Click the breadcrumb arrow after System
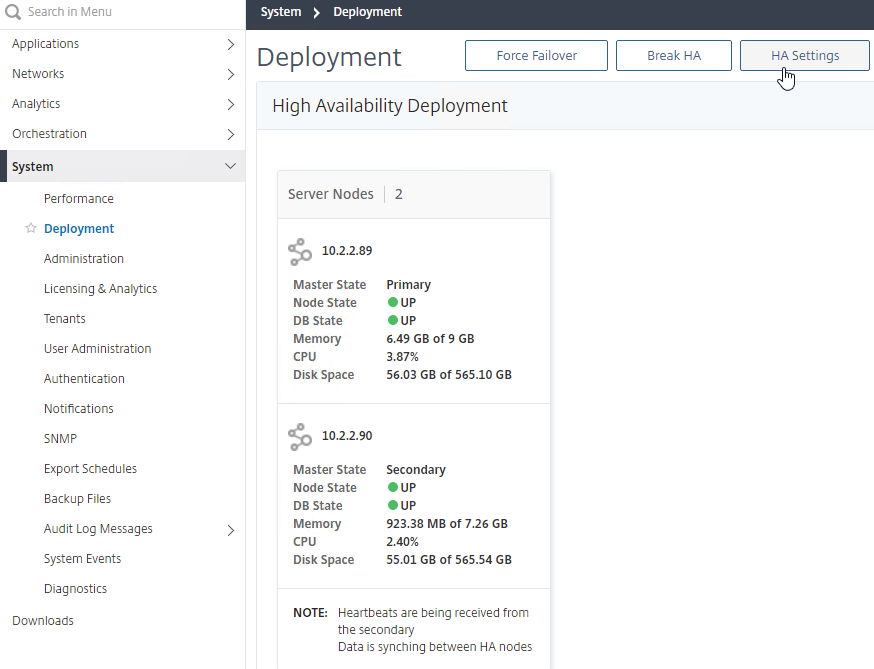 click(317, 12)
